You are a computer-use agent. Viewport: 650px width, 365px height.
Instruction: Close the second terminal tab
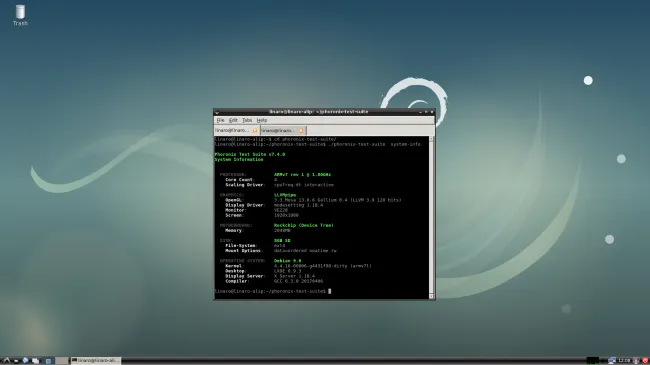click(301, 131)
